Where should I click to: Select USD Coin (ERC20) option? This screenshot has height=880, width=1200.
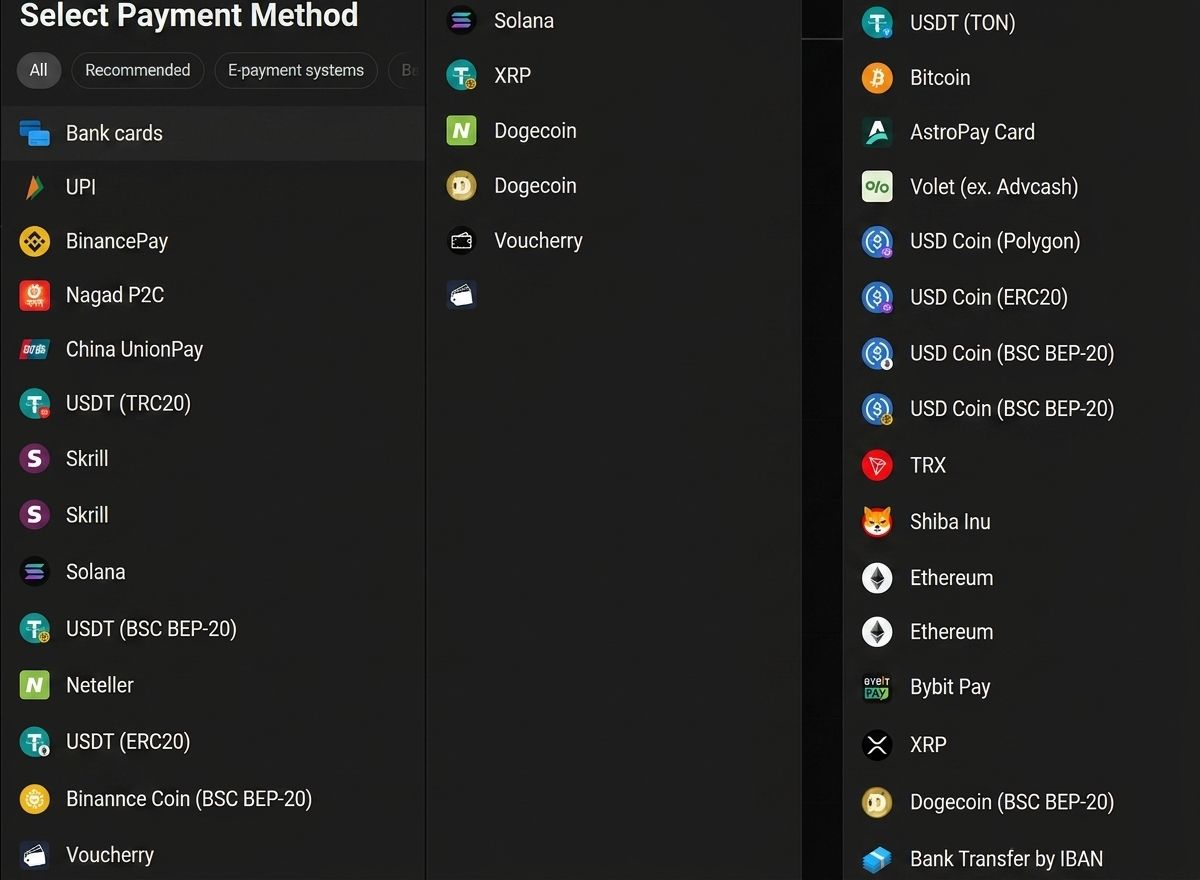[x=989, y=297]
